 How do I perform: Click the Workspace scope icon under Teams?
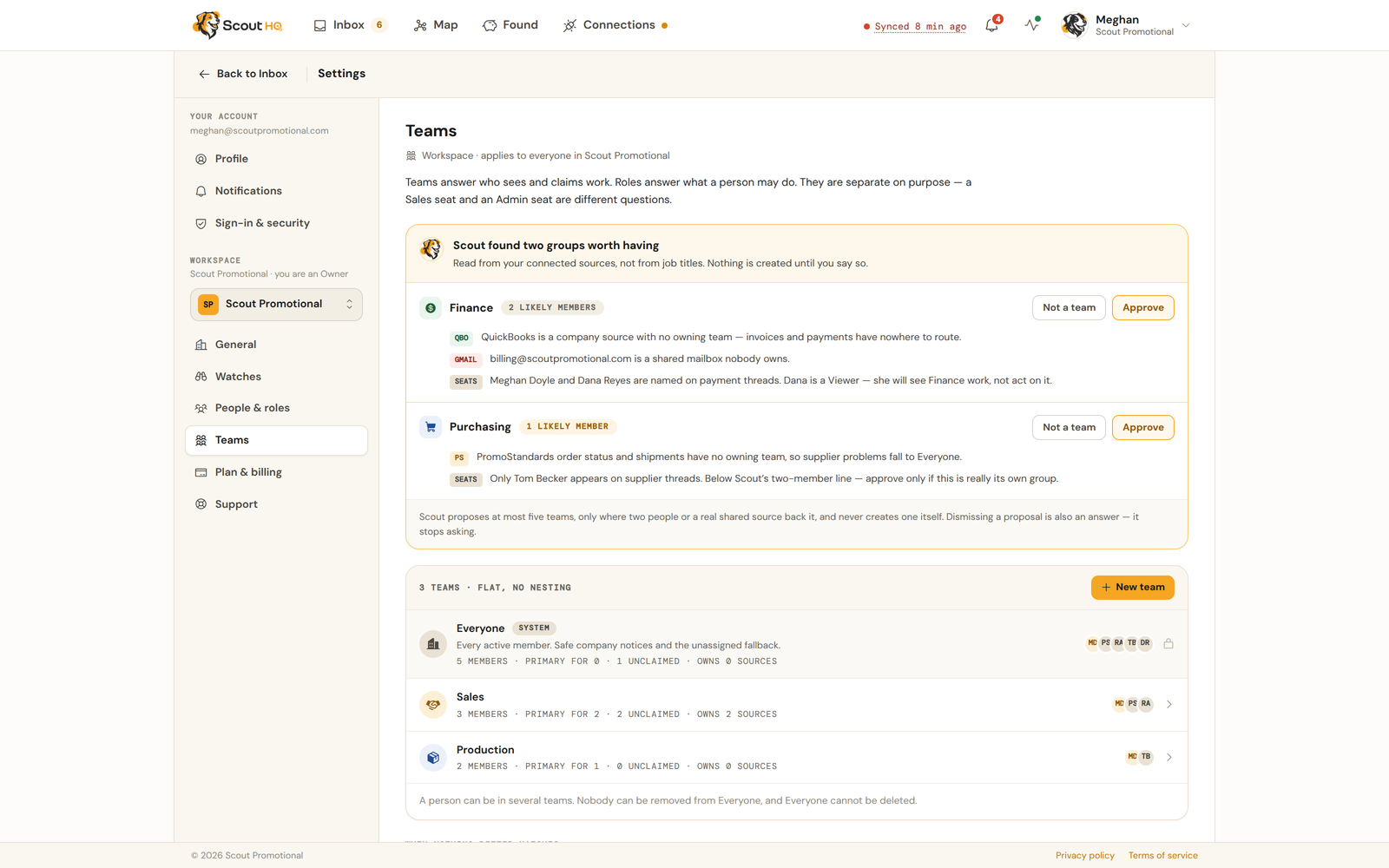[411, 156]
